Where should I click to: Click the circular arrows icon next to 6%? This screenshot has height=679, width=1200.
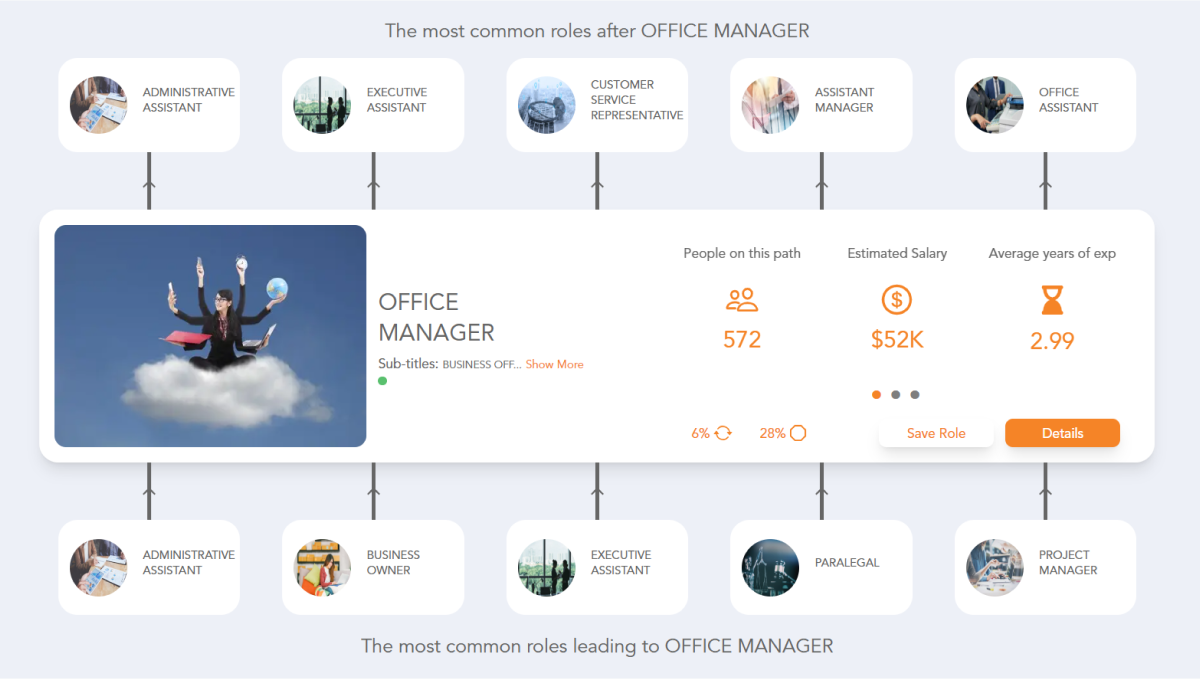723,432
